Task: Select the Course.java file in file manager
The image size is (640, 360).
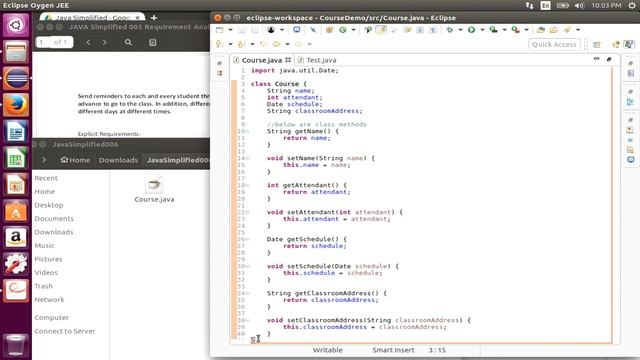Action: click(x=154, y=190)
